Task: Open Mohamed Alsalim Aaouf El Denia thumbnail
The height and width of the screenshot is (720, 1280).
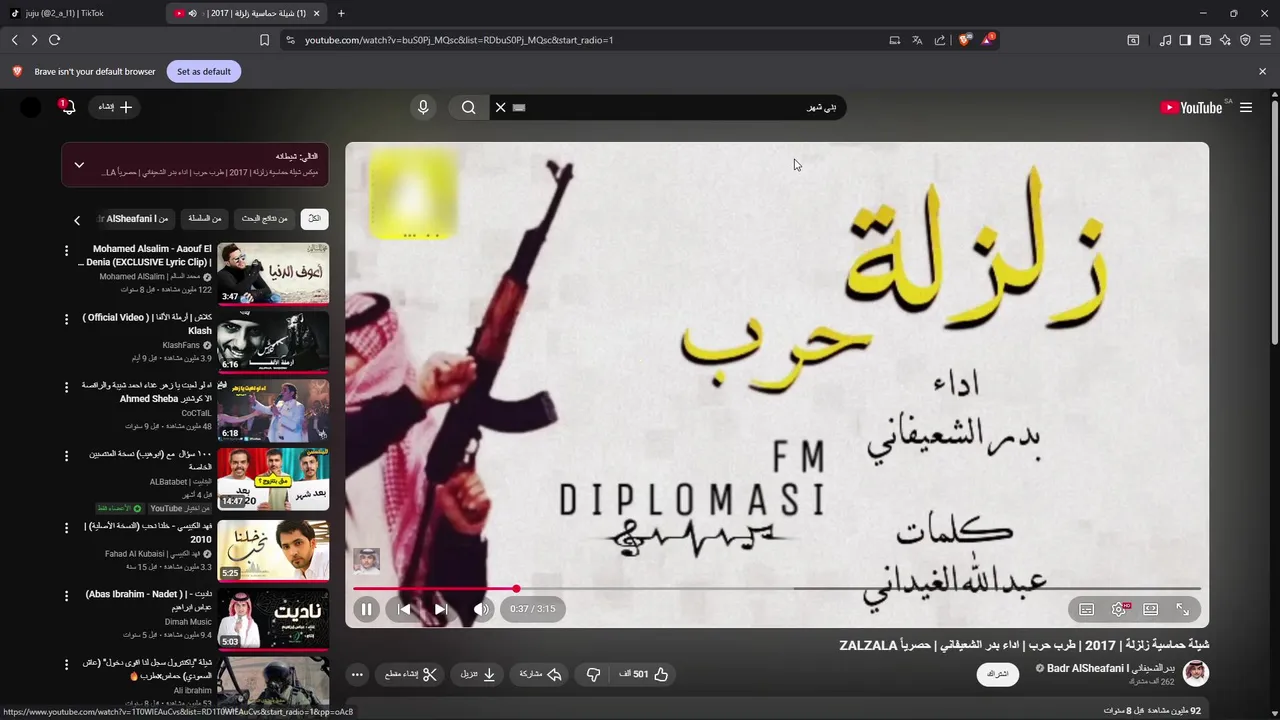Action: (273, 273)
